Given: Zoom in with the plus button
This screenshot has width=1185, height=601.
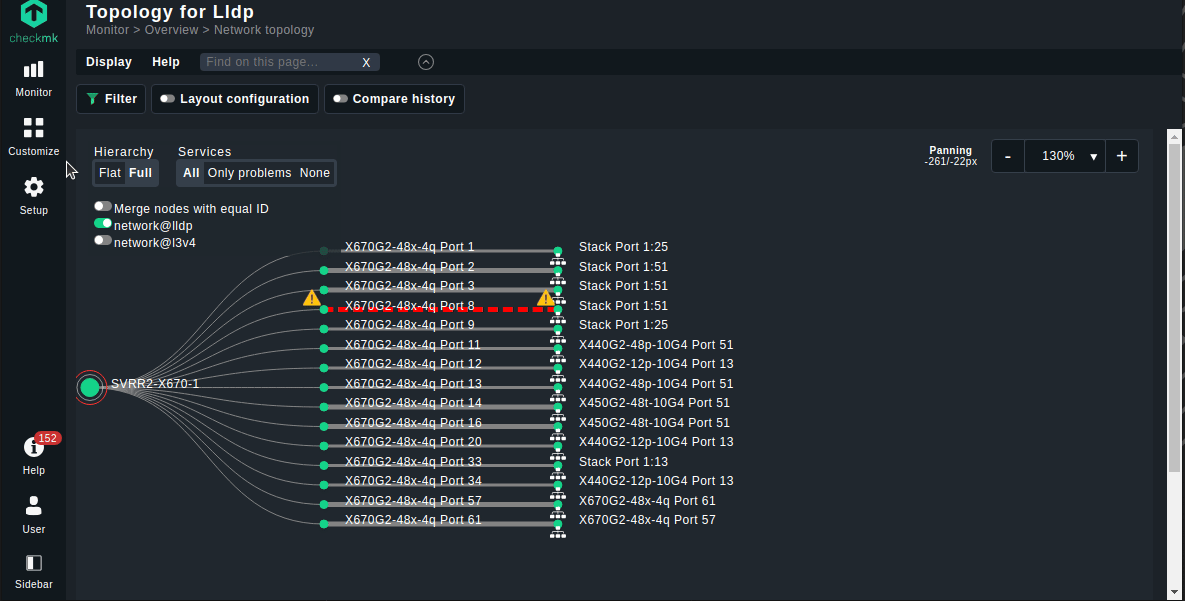Looking at the screenshot, I should click(1122, 156).
